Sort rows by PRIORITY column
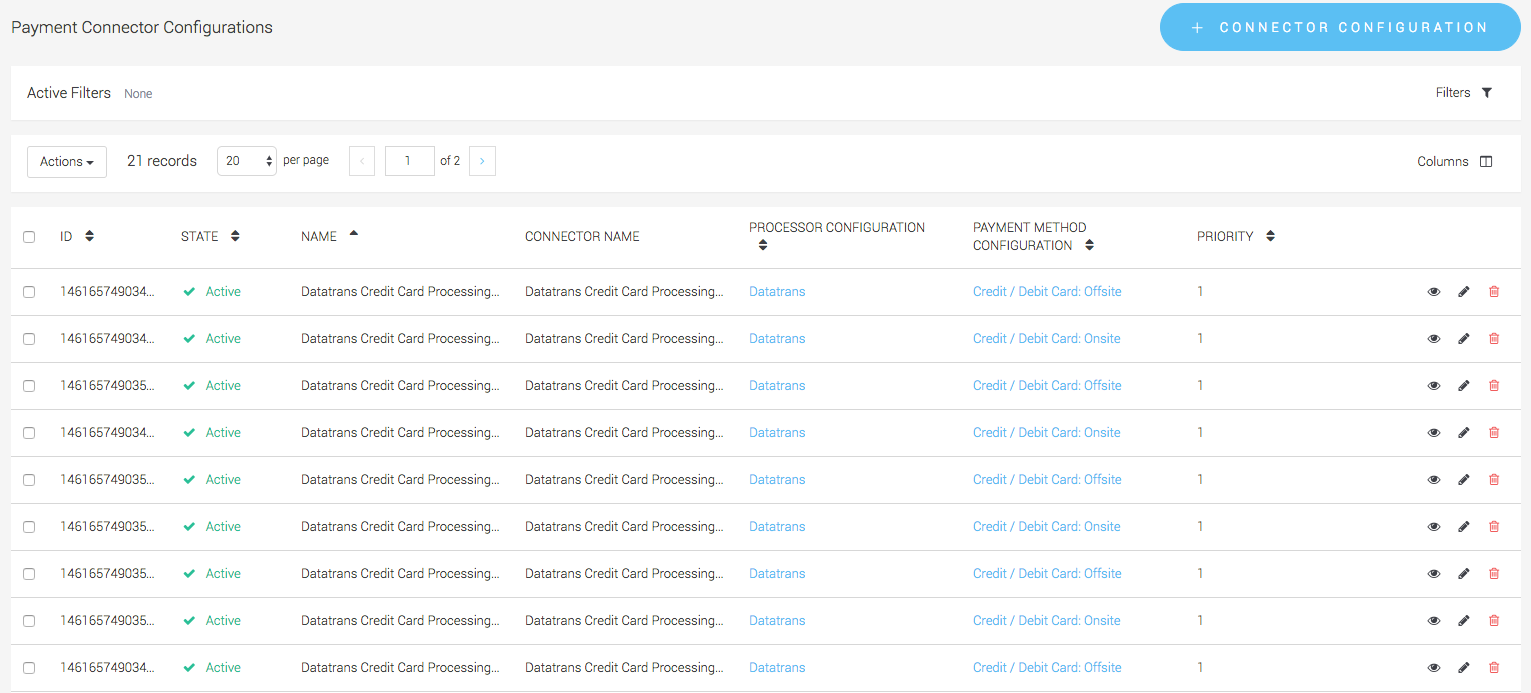This screenshot has width=1531, height=693. [x=1270, y=236]
